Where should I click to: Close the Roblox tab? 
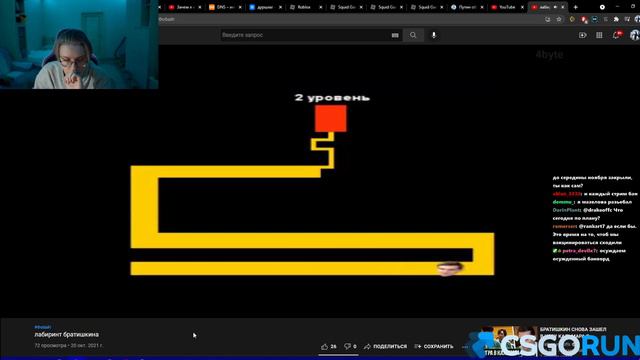coord(320,7)
